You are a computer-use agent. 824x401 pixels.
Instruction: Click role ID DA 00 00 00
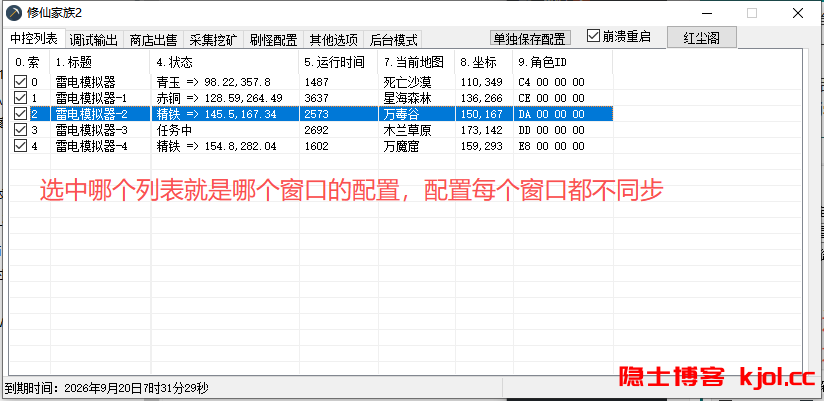pos(551,114)
